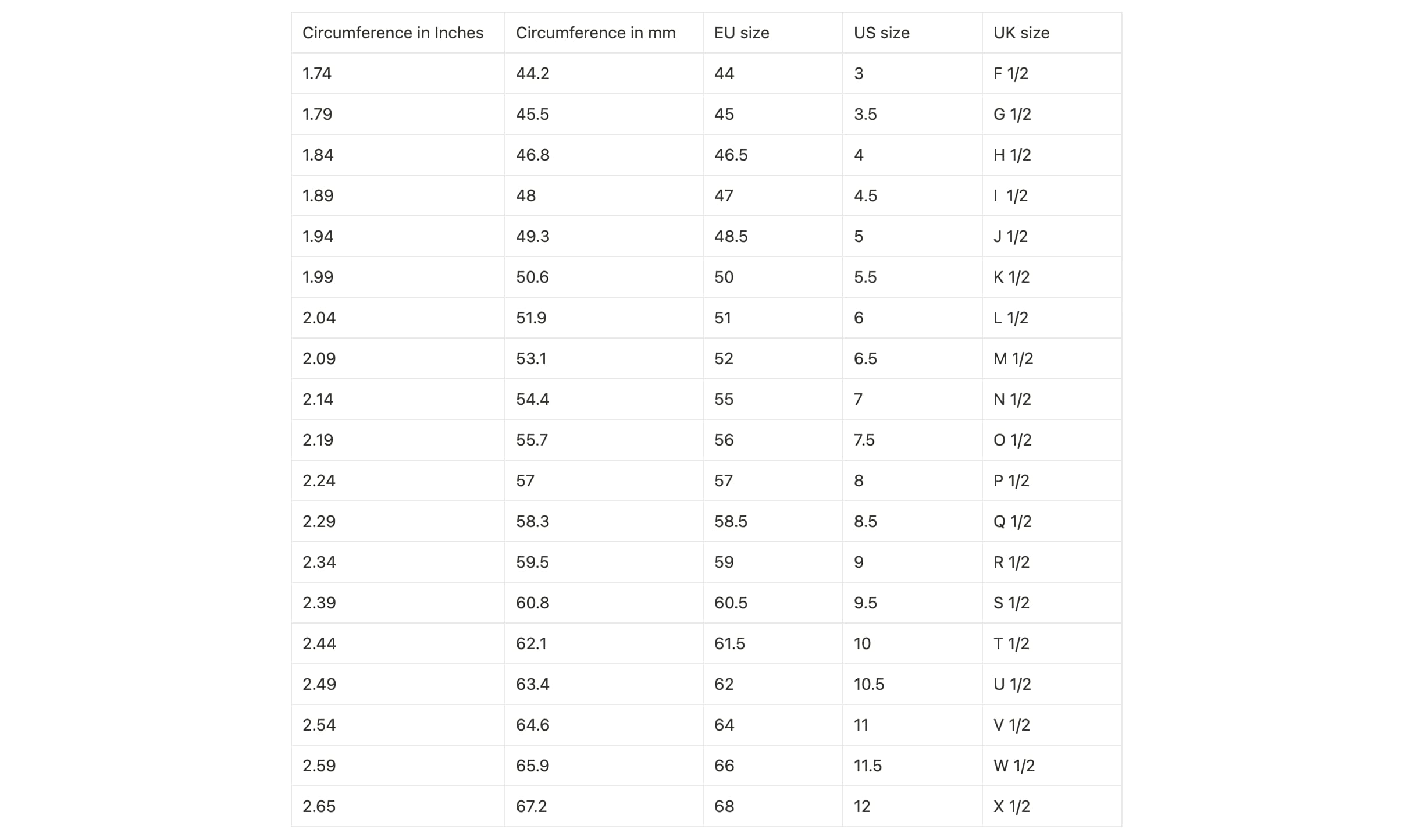Click the UK size 'X 1/2' cell
Image resolution: width=1414 pixels, height=840 pixels.
(1011, 807)
